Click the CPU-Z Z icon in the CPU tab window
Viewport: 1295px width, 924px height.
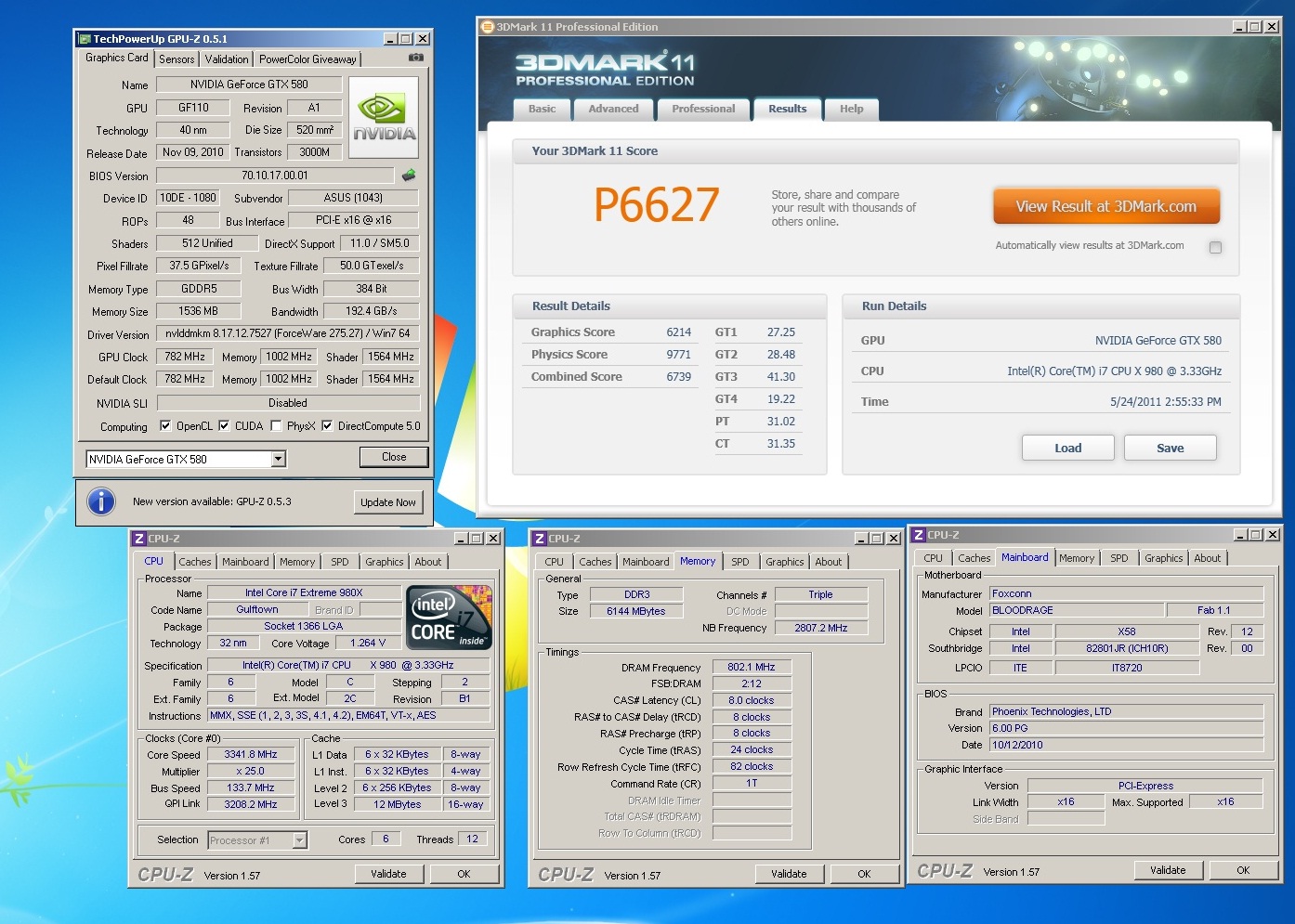pos(138,539)
